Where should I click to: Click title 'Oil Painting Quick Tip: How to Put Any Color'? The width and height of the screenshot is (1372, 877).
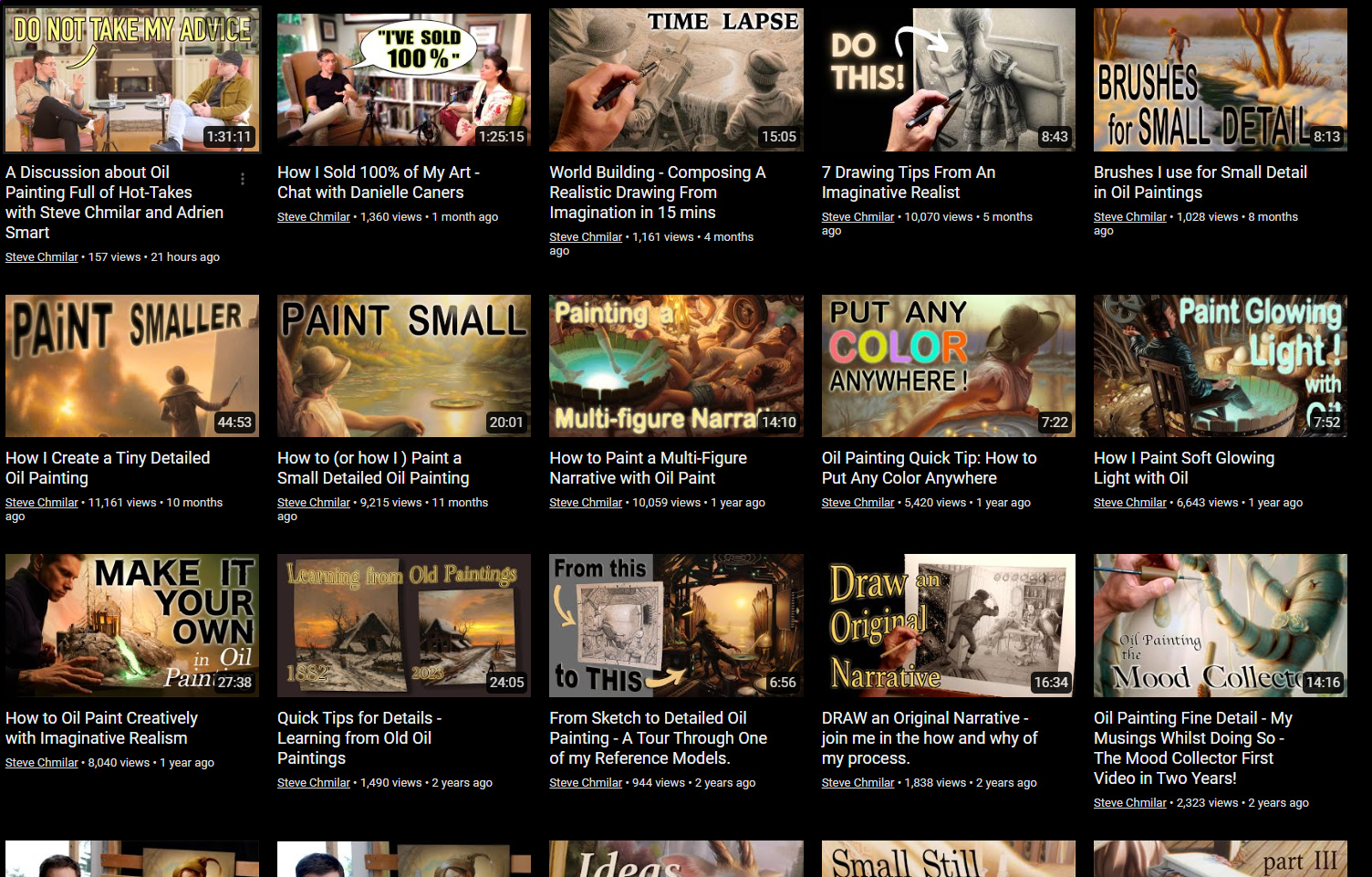point(930,468)
